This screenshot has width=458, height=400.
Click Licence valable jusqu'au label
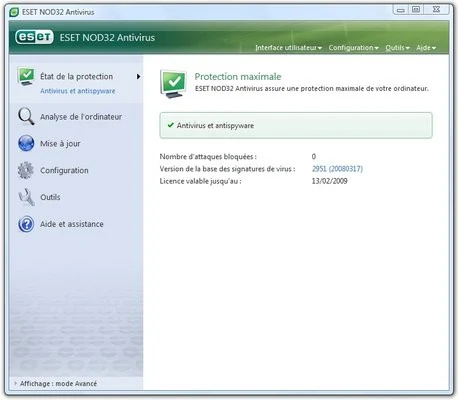tap(200, 181)
